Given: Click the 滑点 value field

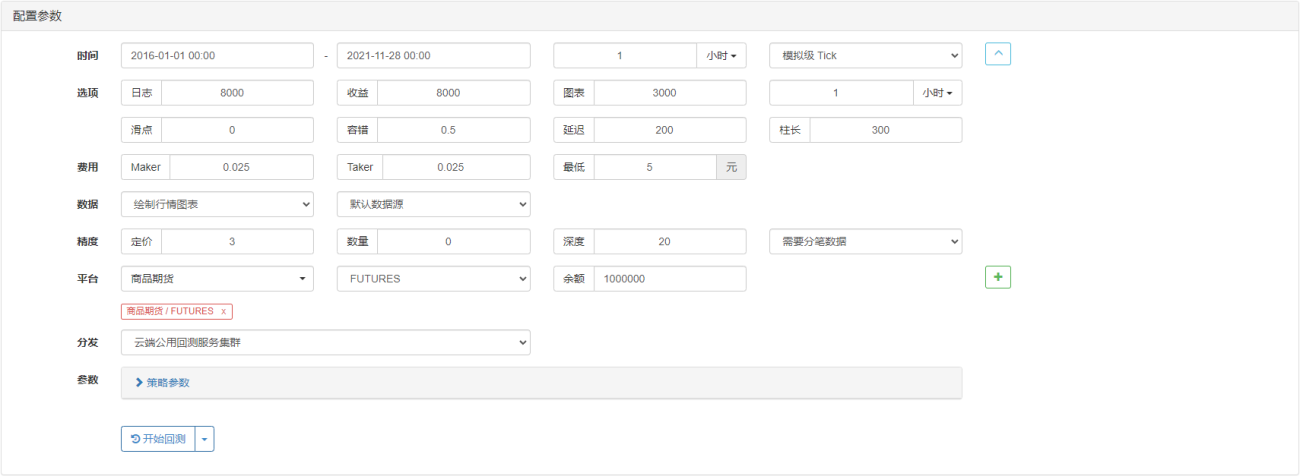Looking at the screenshot, I should (x=237, y=130).
